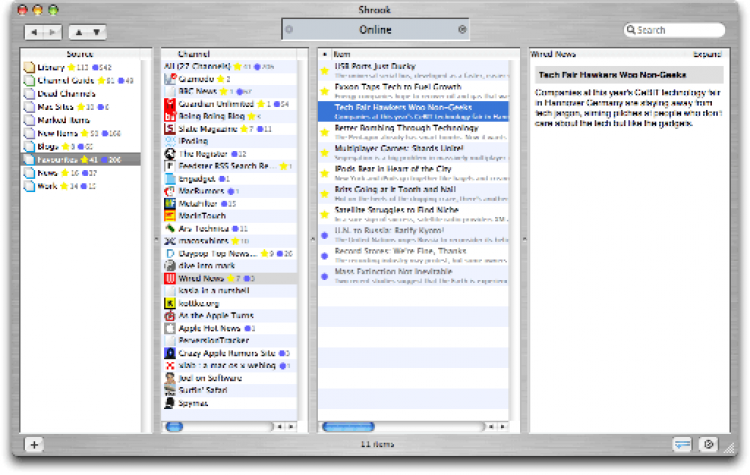
Task: Click the Gizmodo channel icon
Action: 170,79
